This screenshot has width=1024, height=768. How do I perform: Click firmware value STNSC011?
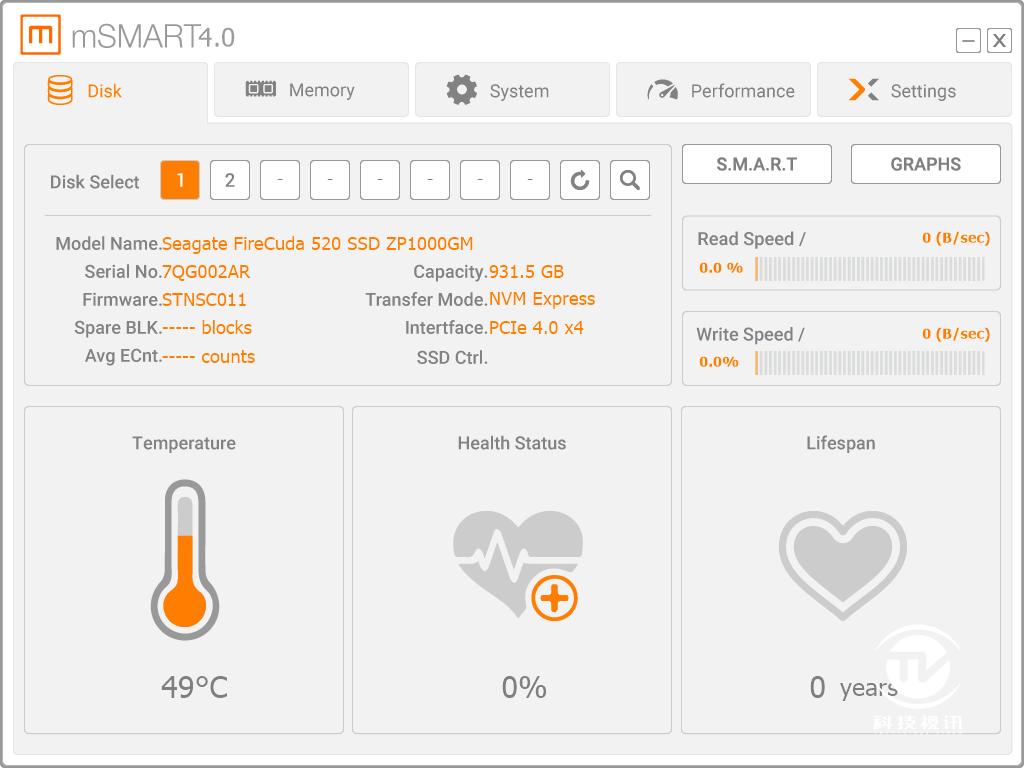click(204, 300)
